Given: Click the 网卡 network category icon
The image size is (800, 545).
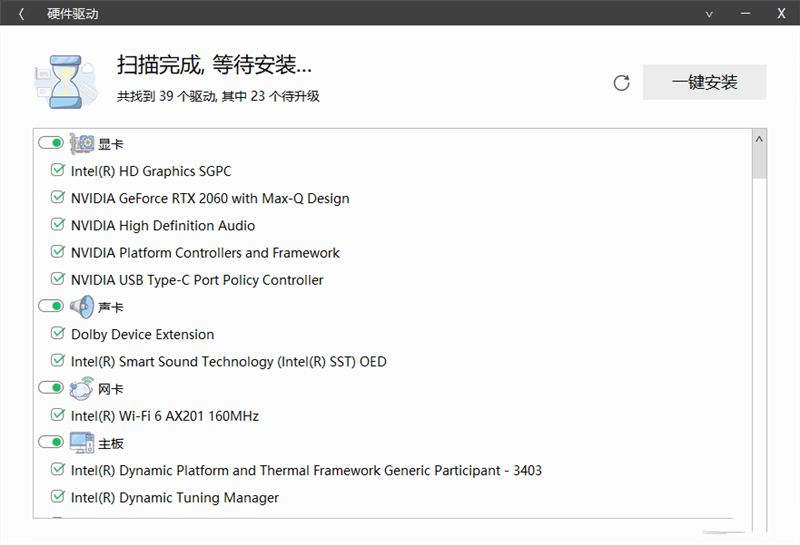Looking at the screenshot, I should coord(82,388).
